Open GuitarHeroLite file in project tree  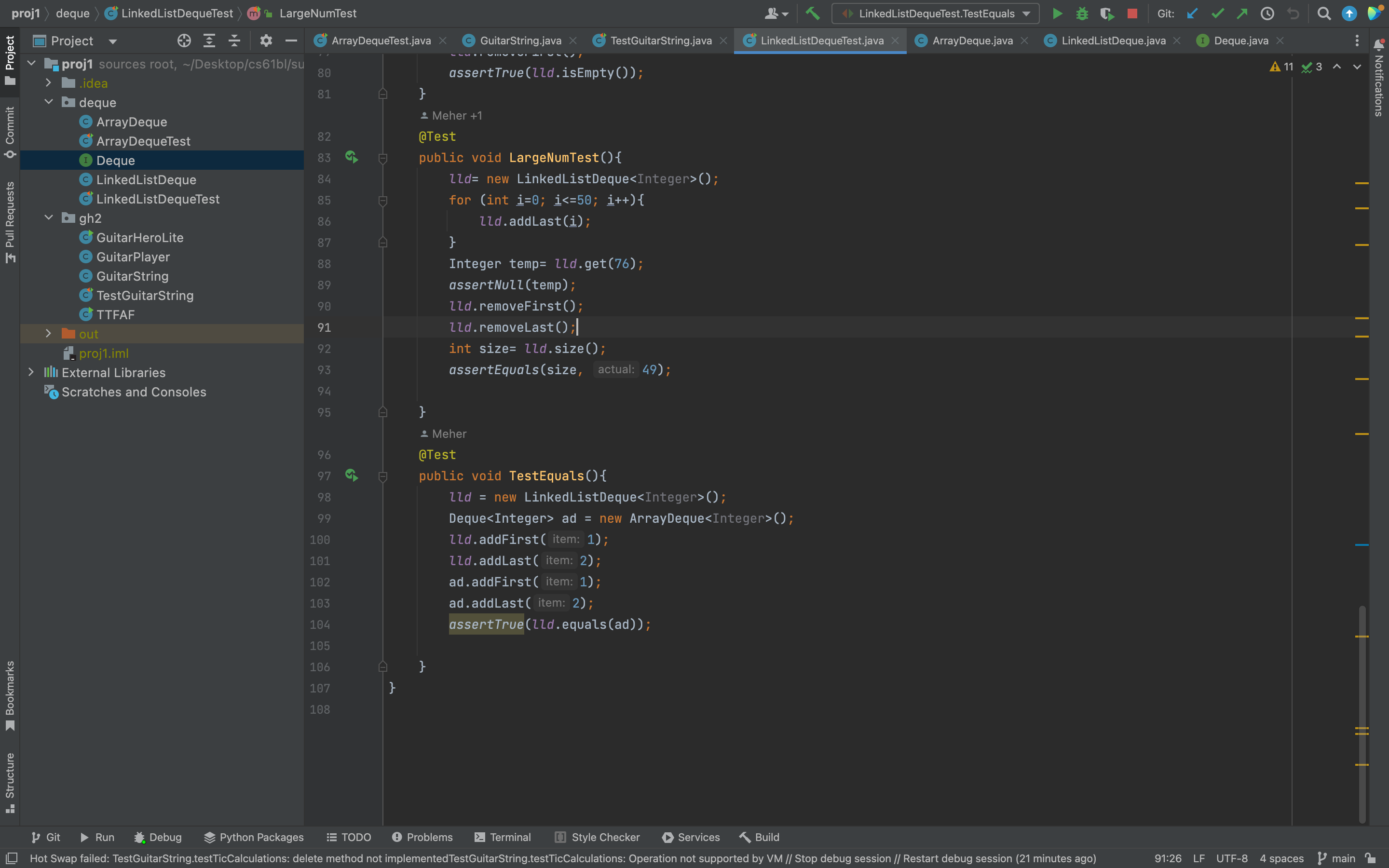click(x=139, y=238)
